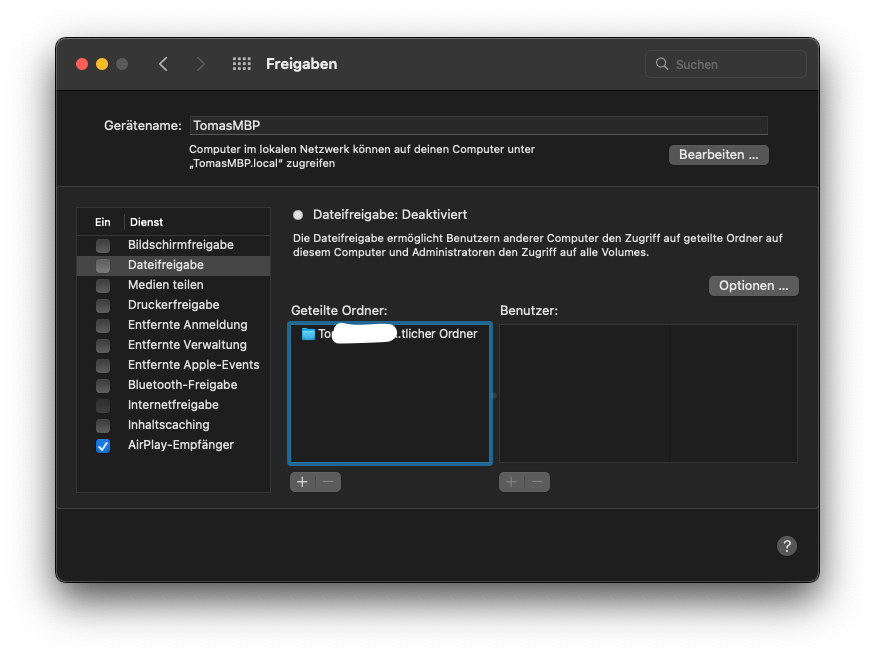Remove a user with the minus button
Image resolution: width=875 pixels, height=656 pixels.
[537, 482]
